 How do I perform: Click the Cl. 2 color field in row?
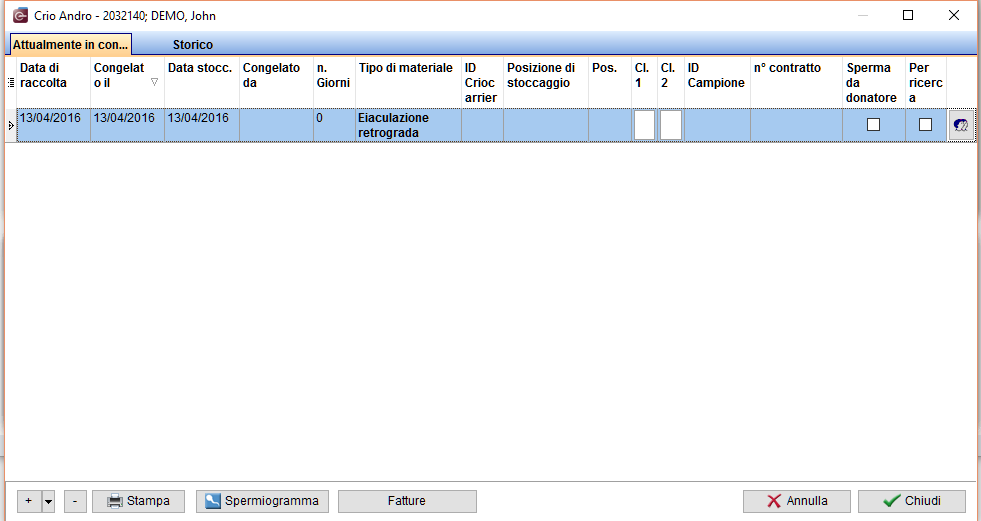pyautogui.click(x=671, y=125)
